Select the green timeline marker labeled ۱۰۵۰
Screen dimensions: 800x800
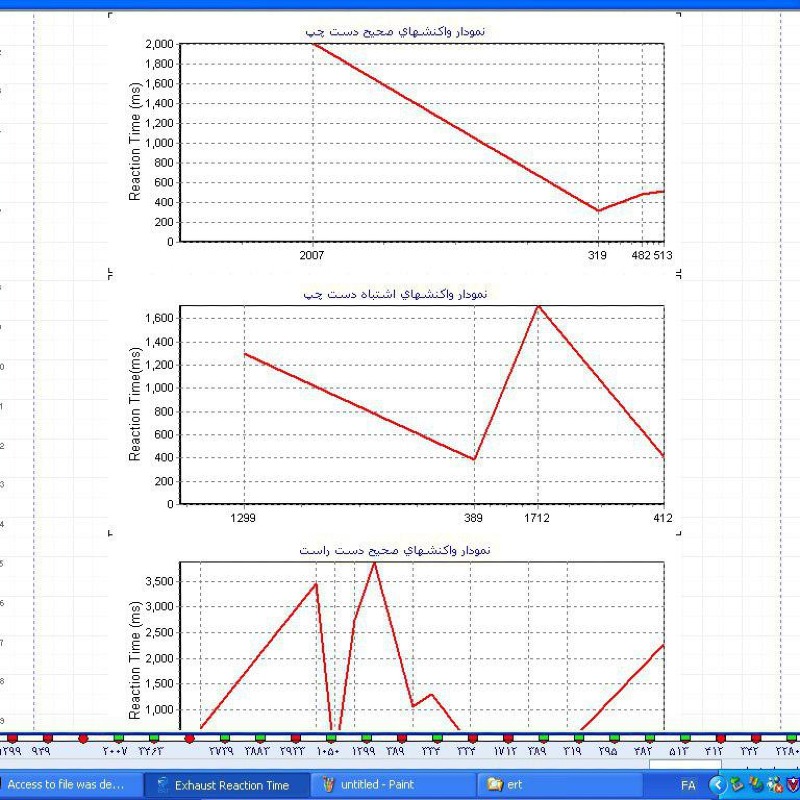pos(329,738)
